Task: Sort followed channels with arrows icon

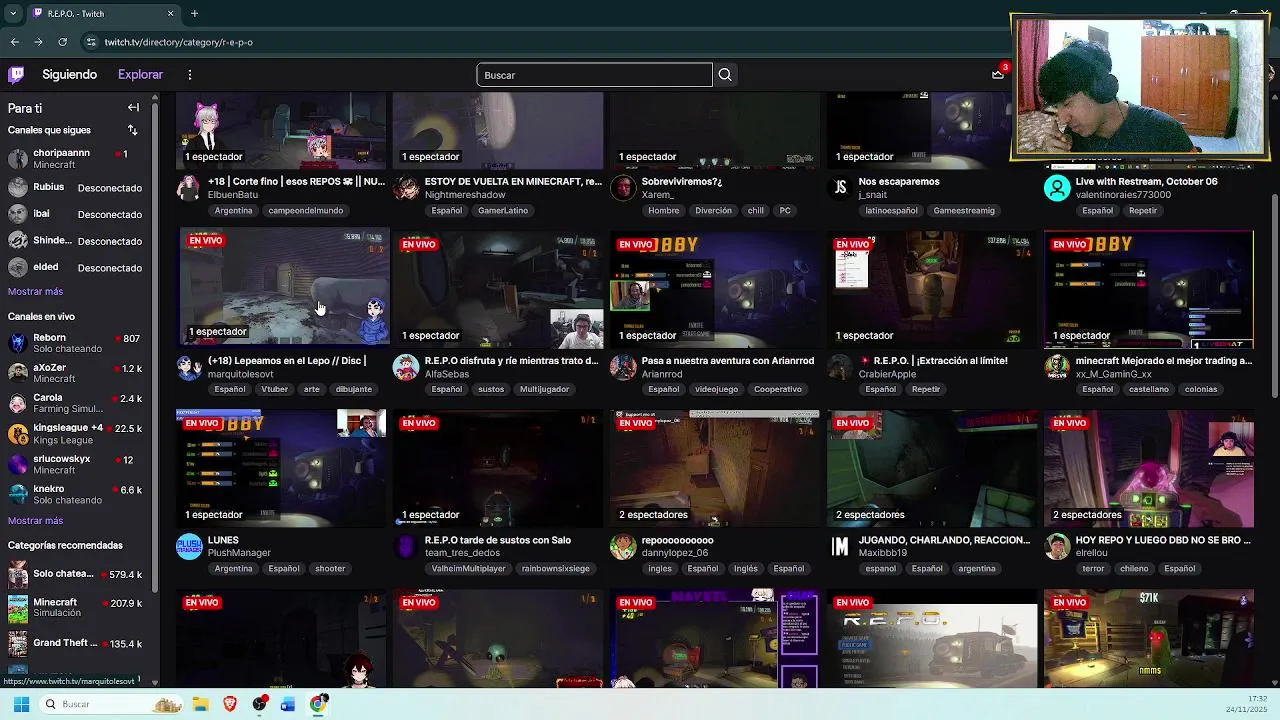Action: (132, 130)
